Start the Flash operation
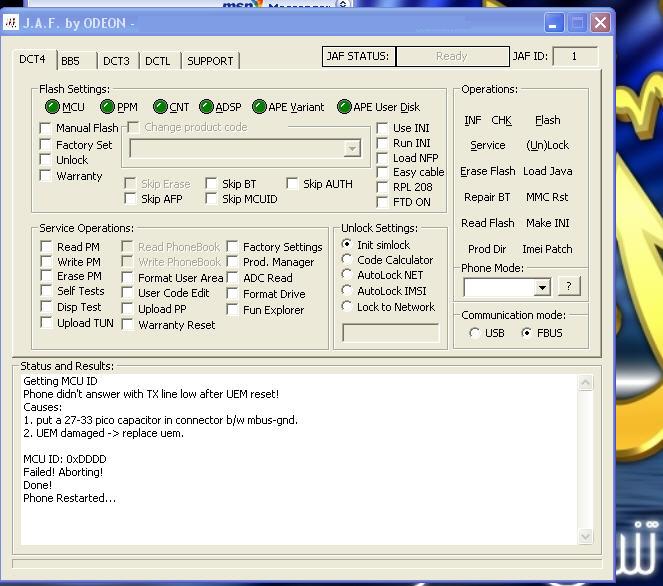This screenshot has width=663, height=586. [548, 120]
